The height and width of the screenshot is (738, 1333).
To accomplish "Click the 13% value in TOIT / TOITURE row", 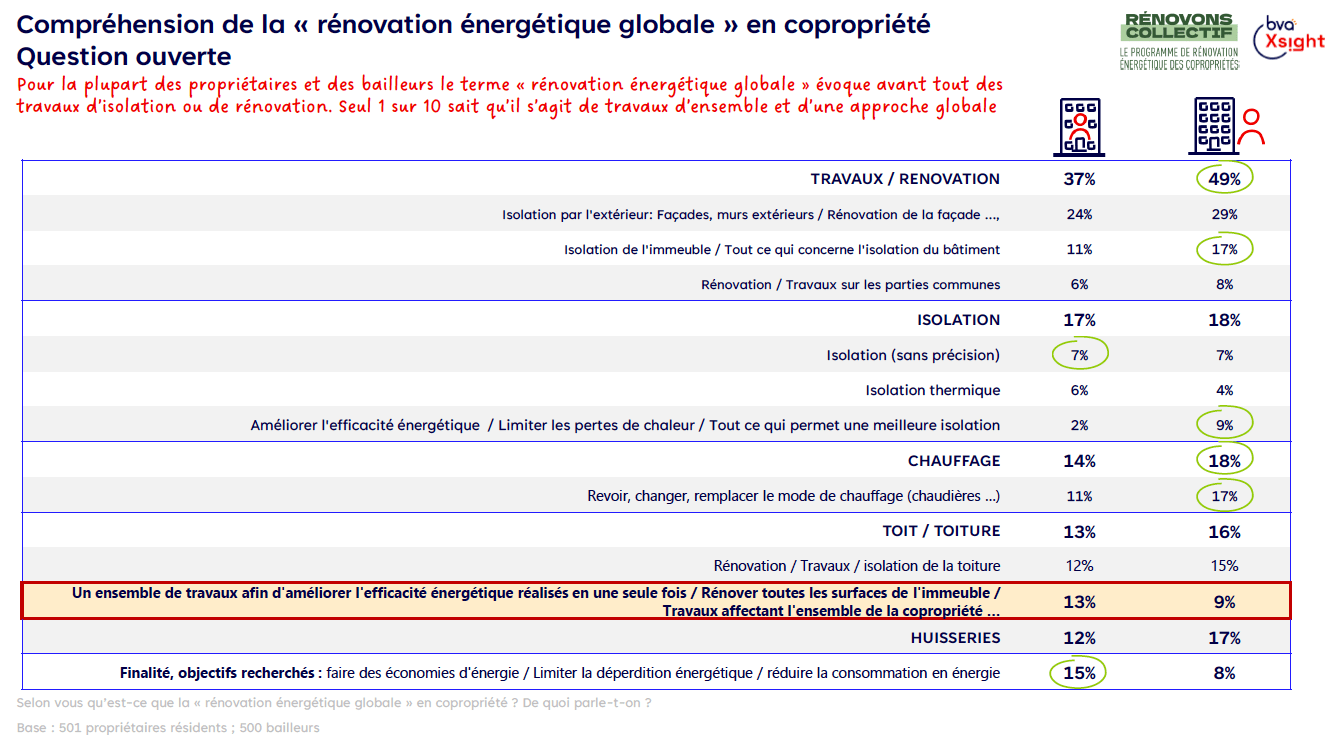I will click(1079, 532).
